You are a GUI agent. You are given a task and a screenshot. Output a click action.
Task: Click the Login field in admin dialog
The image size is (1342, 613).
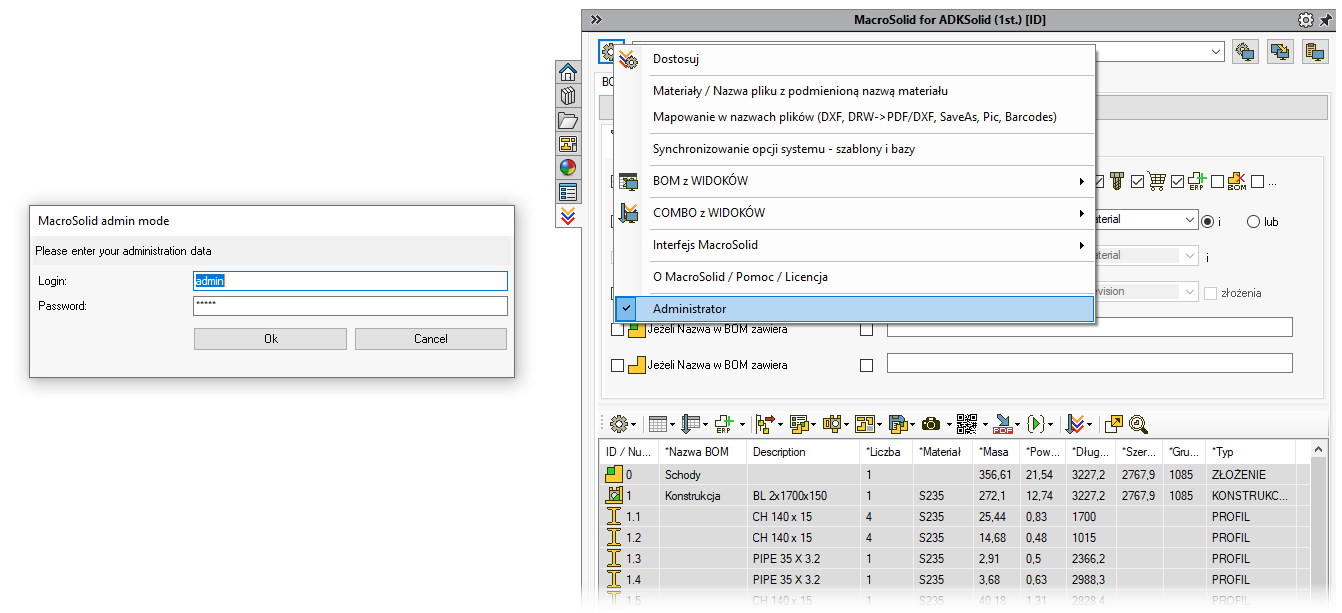tap(350, 282)
